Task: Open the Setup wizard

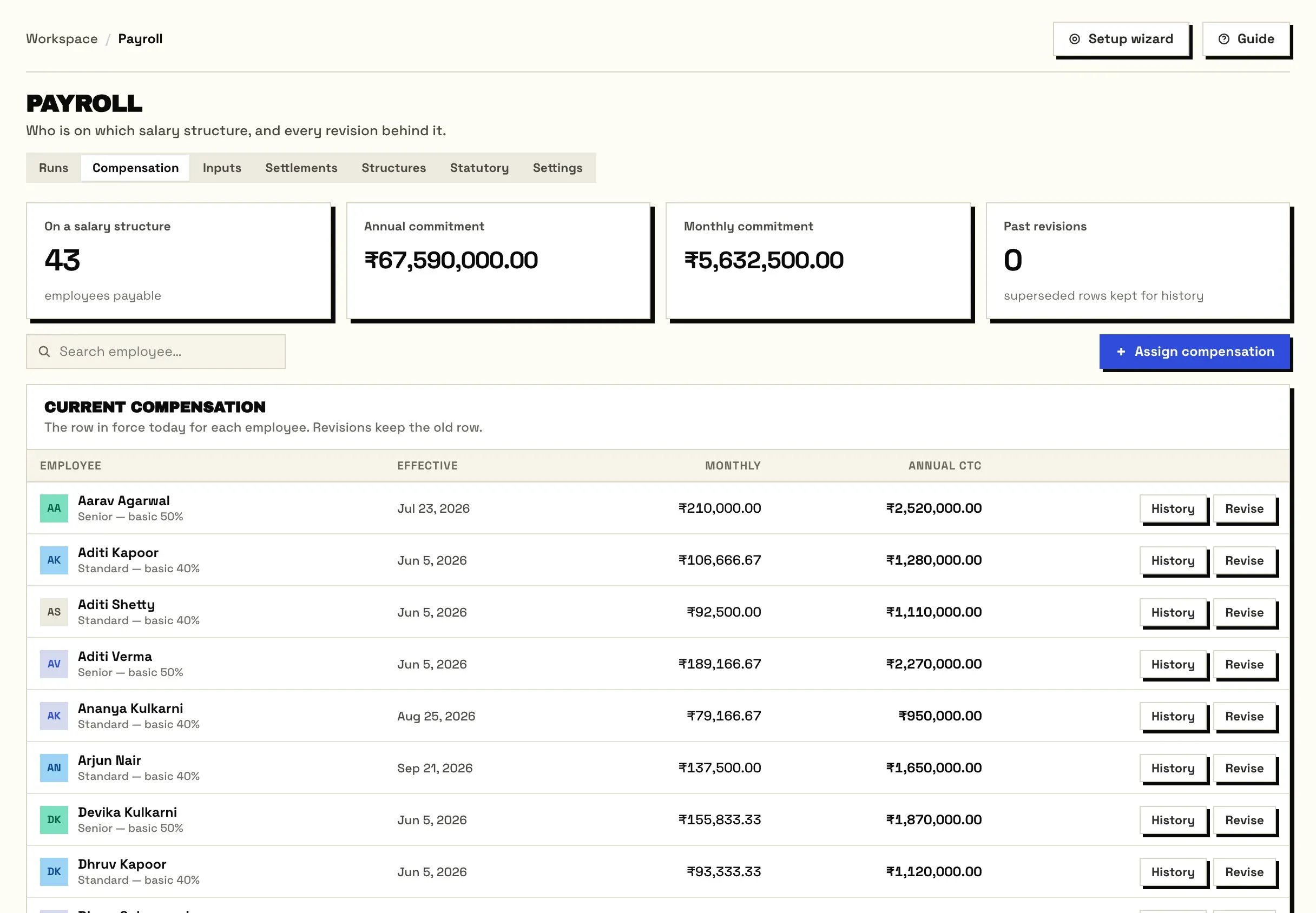Action: (x=1121, y=39)
